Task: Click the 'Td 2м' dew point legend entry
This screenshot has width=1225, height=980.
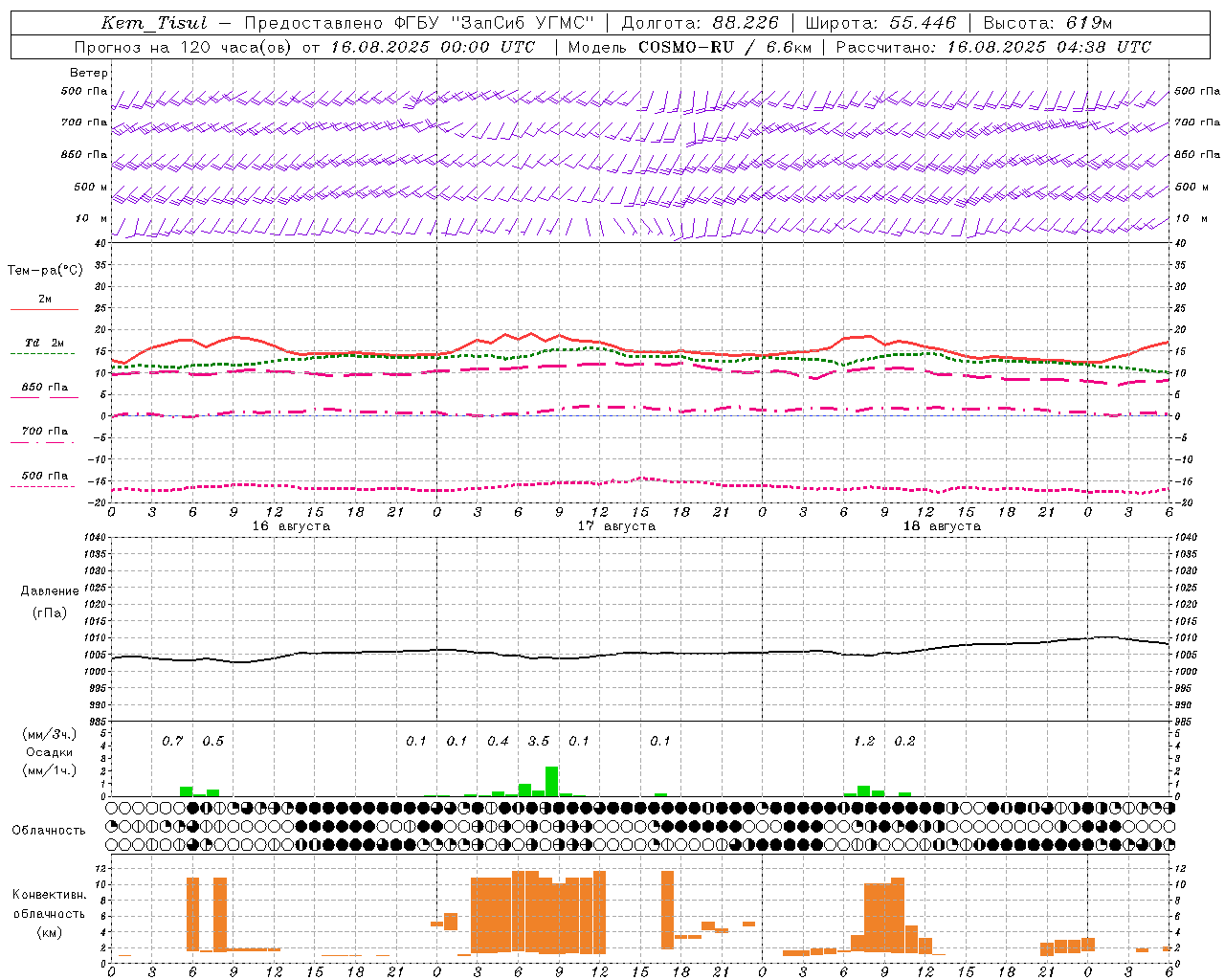Action: 44,343
